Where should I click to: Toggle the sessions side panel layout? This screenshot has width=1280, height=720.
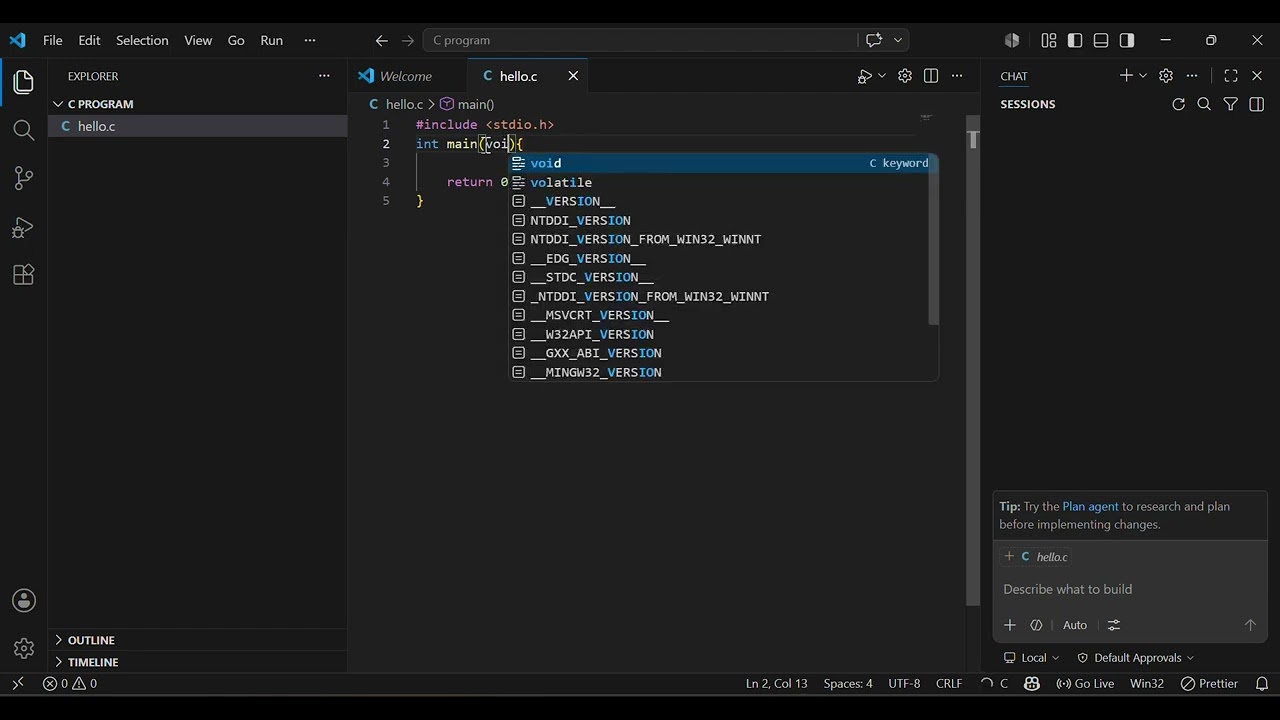pyautogui.click(x=1257, y=104)
